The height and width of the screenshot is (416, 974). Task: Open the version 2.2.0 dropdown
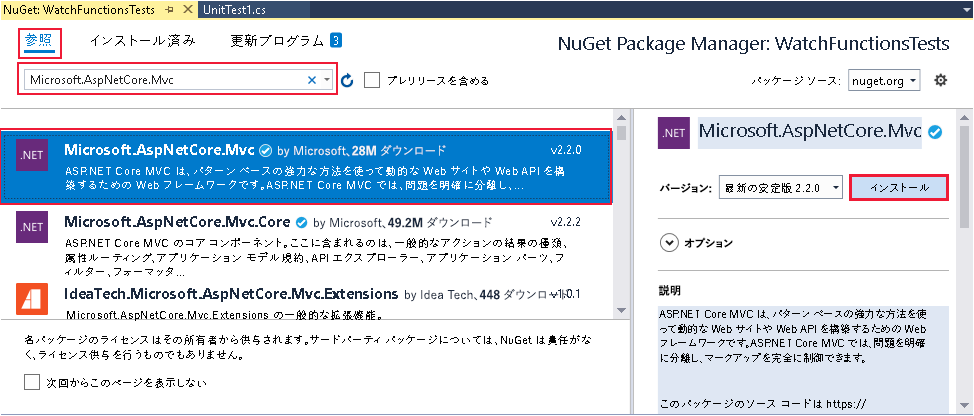click(x=781, y=188)
